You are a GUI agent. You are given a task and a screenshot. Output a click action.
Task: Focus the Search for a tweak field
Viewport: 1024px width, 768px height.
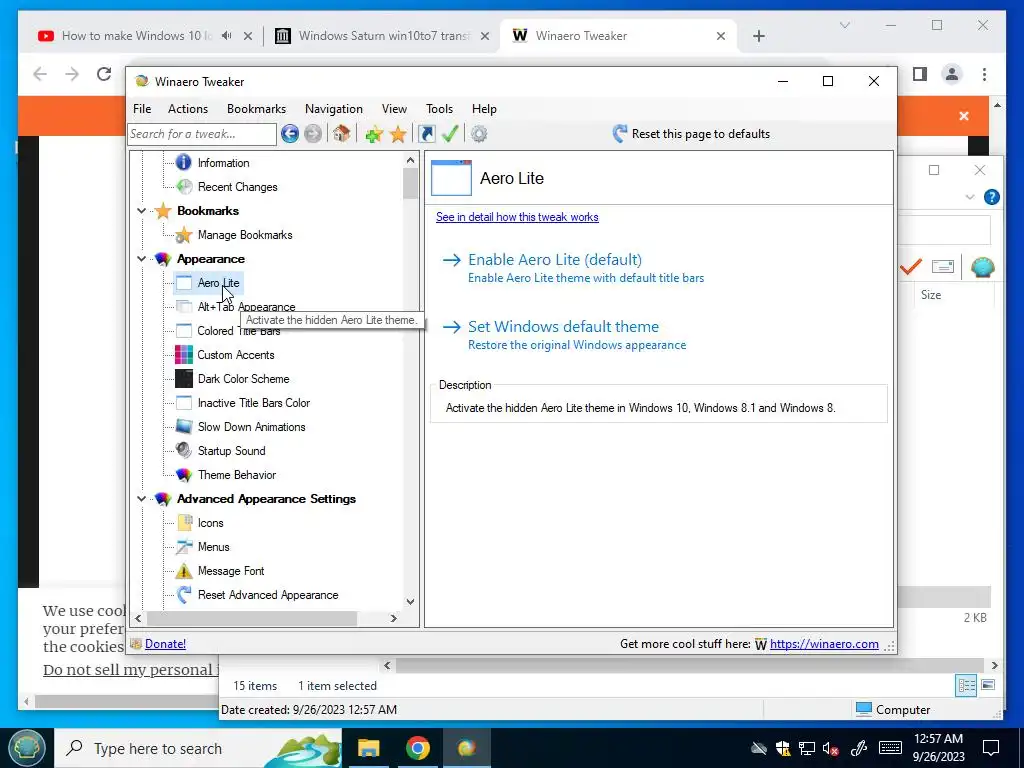coord(202,134)
